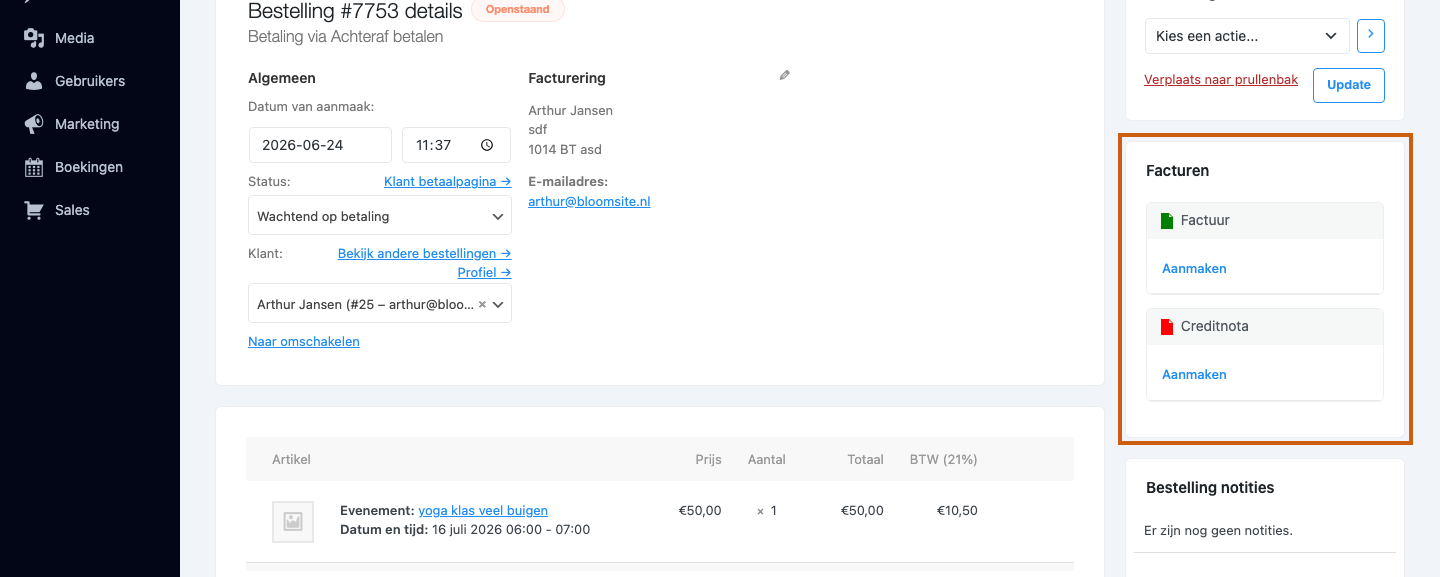Open Boekingen via its calendar icon
Screen dimensions: 1440x577
[x=34, y=167]
